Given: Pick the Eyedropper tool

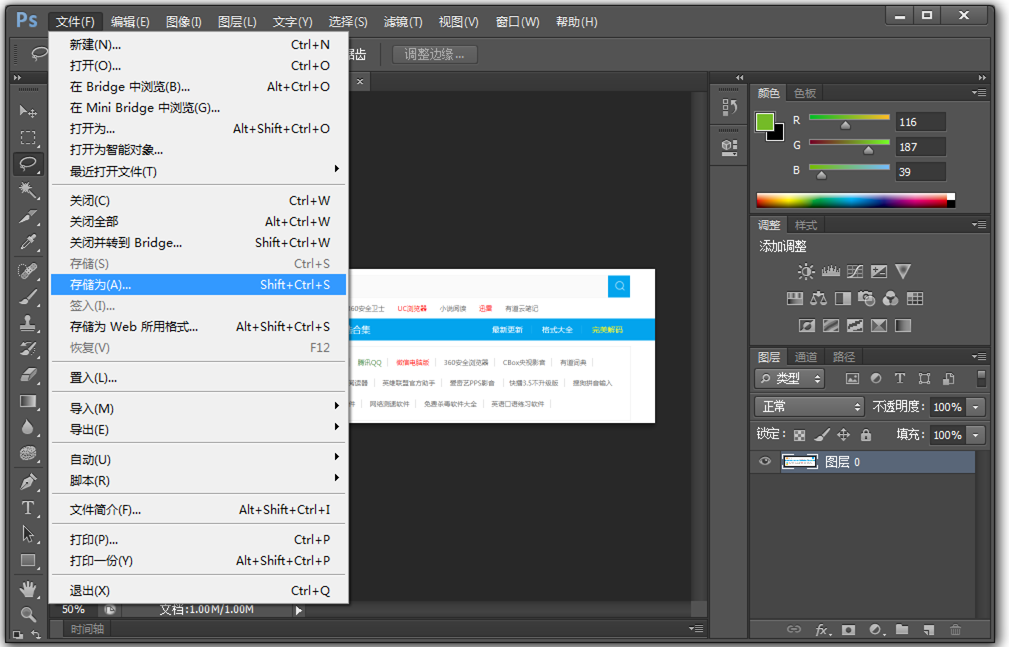Looking at the screenshot, I should (x=28, y=243).
